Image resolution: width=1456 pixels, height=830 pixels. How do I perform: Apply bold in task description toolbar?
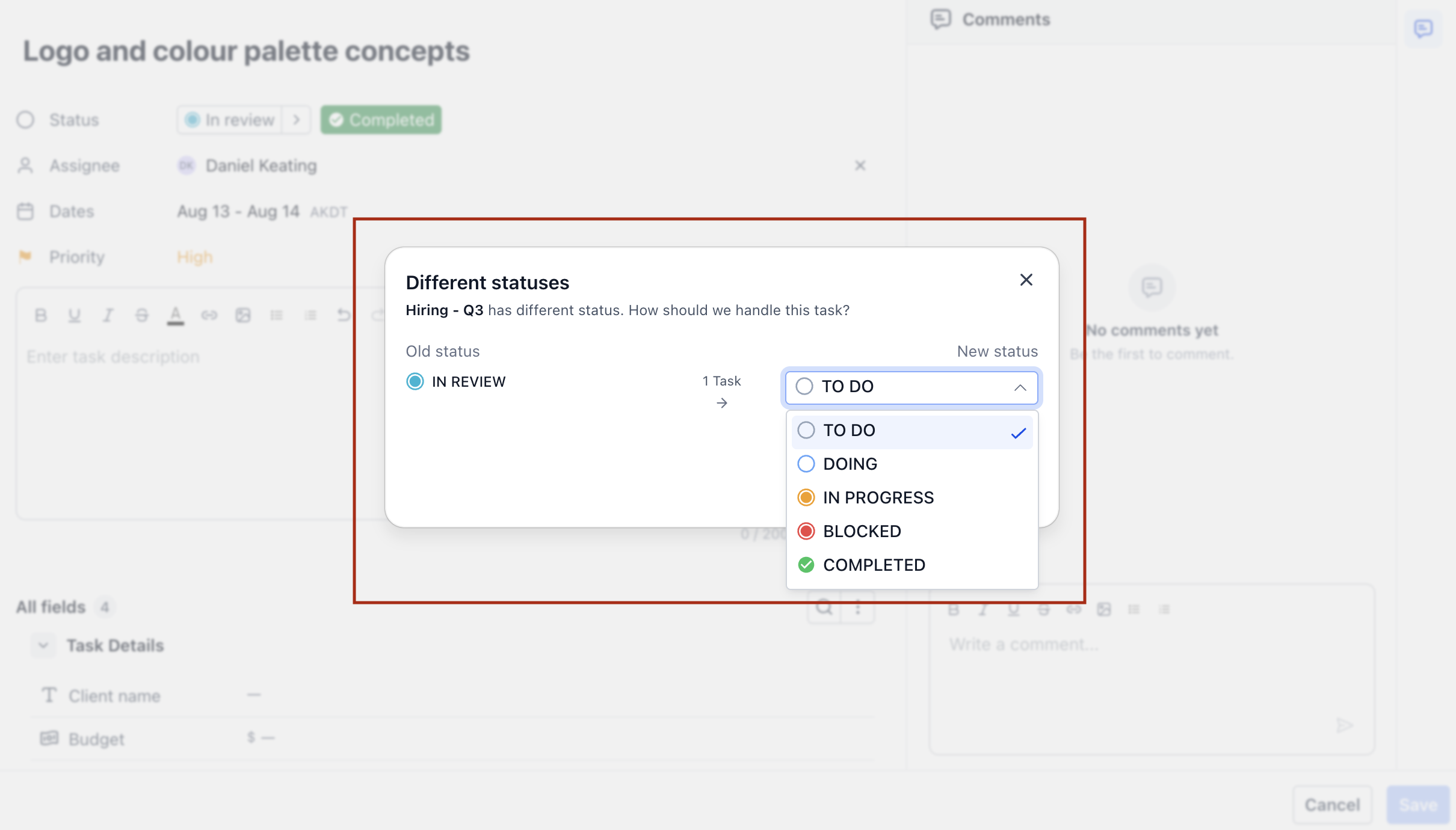click(x=41, y=315)
